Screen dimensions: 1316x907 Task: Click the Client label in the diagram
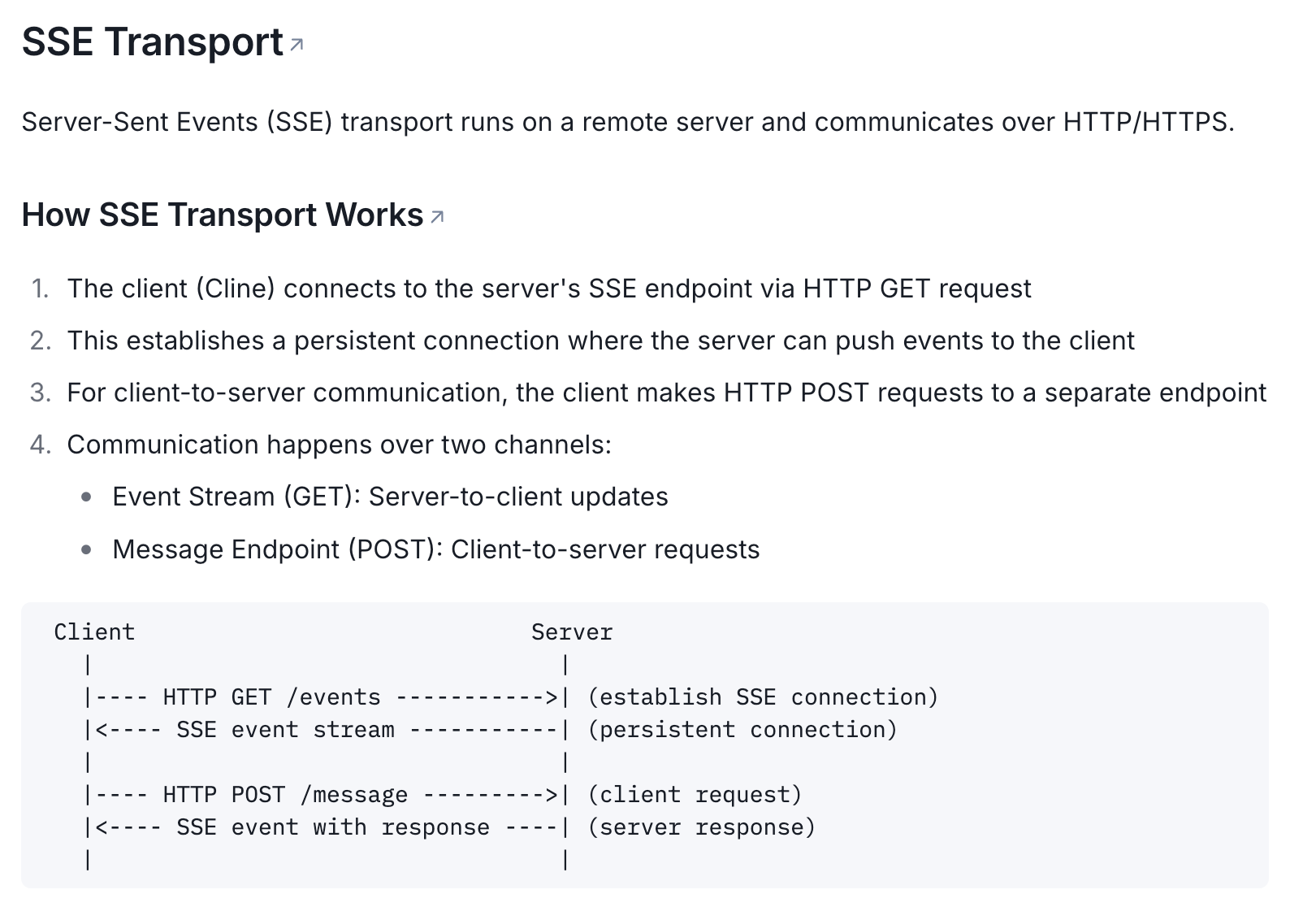click(x=94, y=632)
